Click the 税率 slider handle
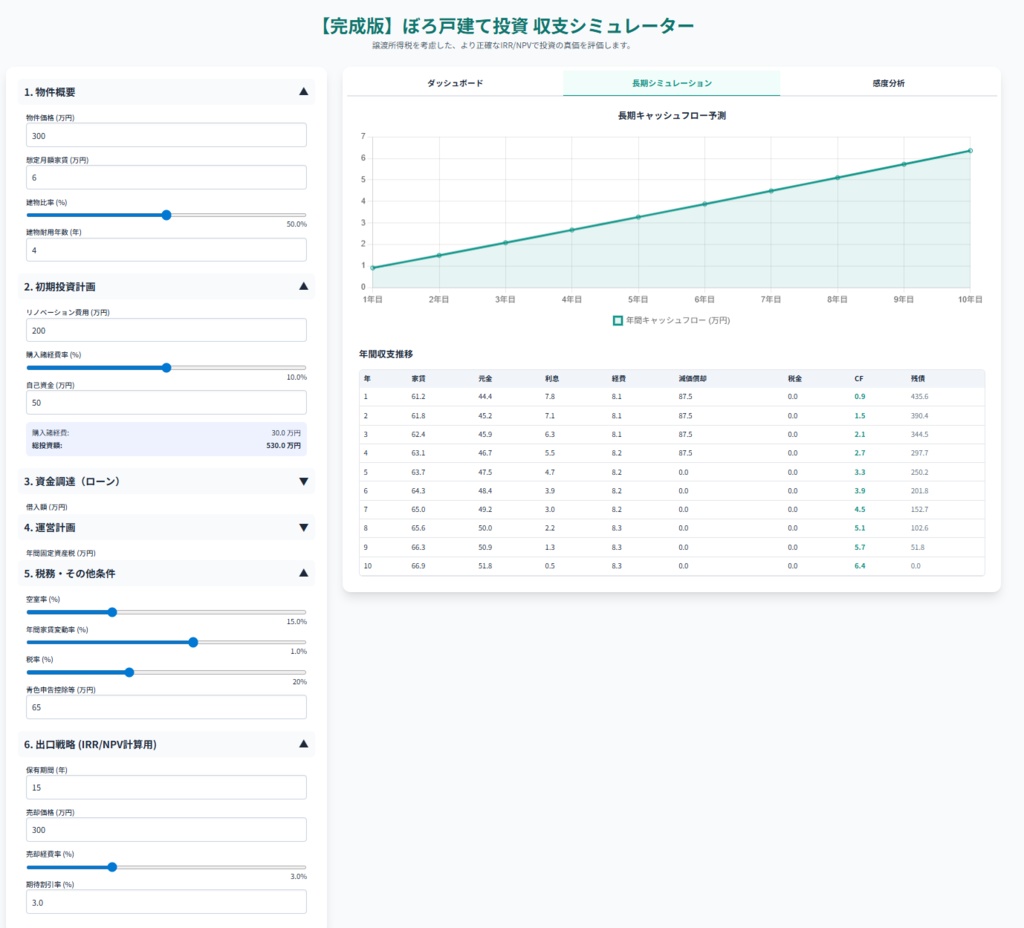Screen dimensions: 1024x928 [x=129, y=672]
